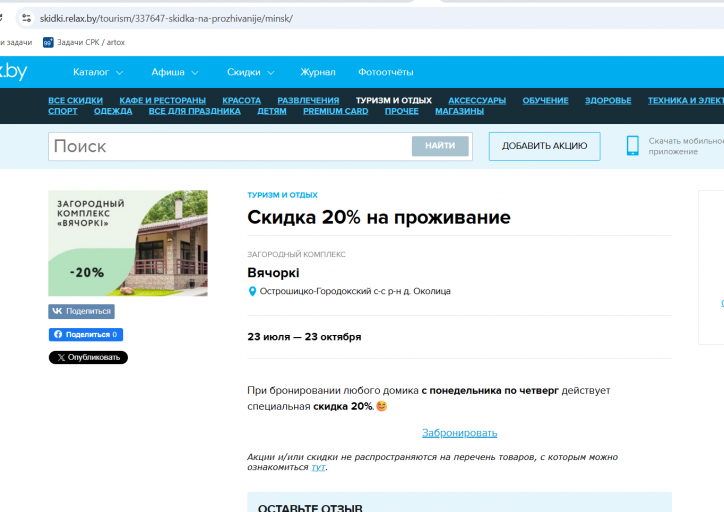The height and width of the screenshot is (512, 724).
Task: Click the 23 июля — 23 октября dates
Action: [x=304, y=337]
